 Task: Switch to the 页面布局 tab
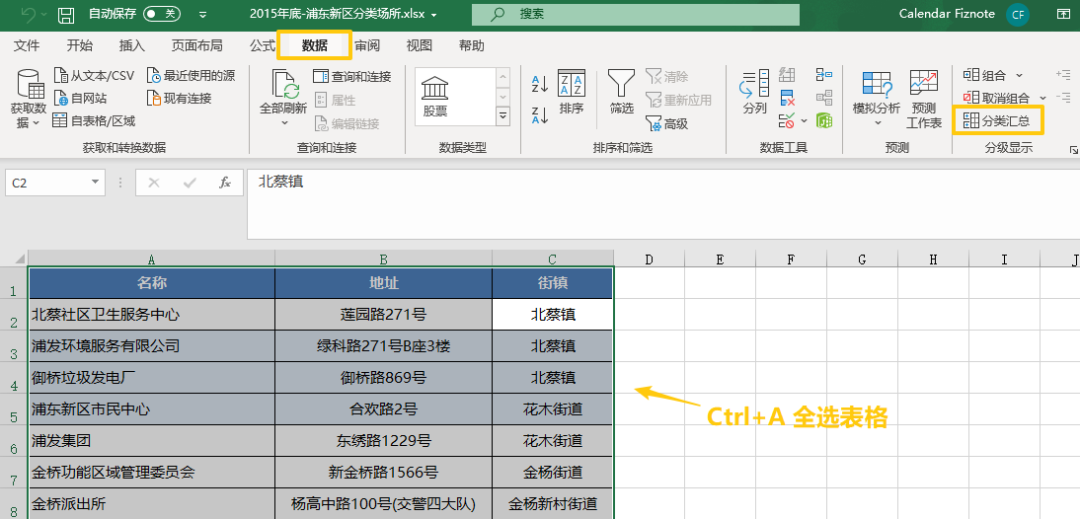point(197,45)
